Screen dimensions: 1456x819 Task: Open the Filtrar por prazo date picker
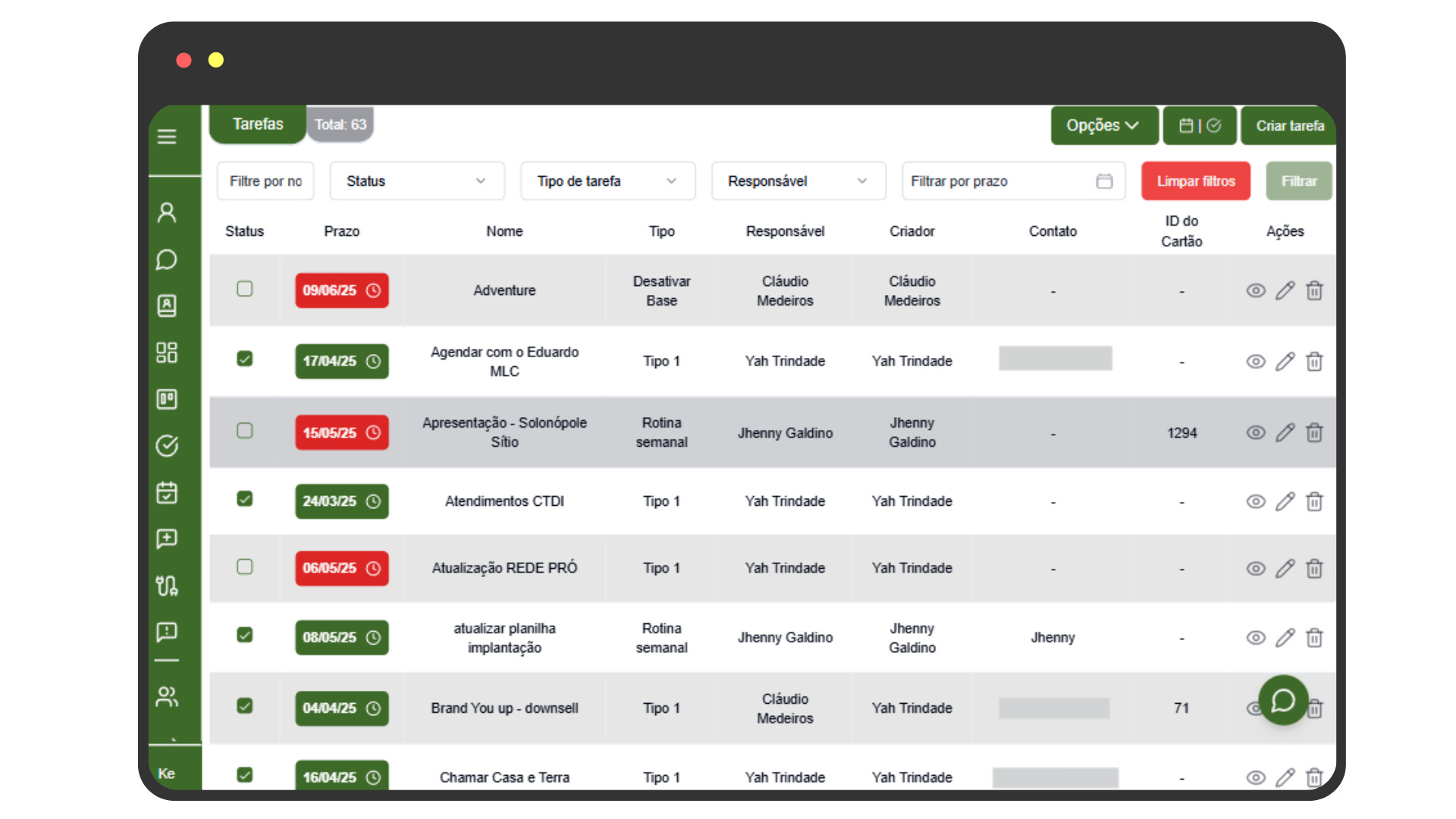pyautogui.click(x=1013, y=181)
